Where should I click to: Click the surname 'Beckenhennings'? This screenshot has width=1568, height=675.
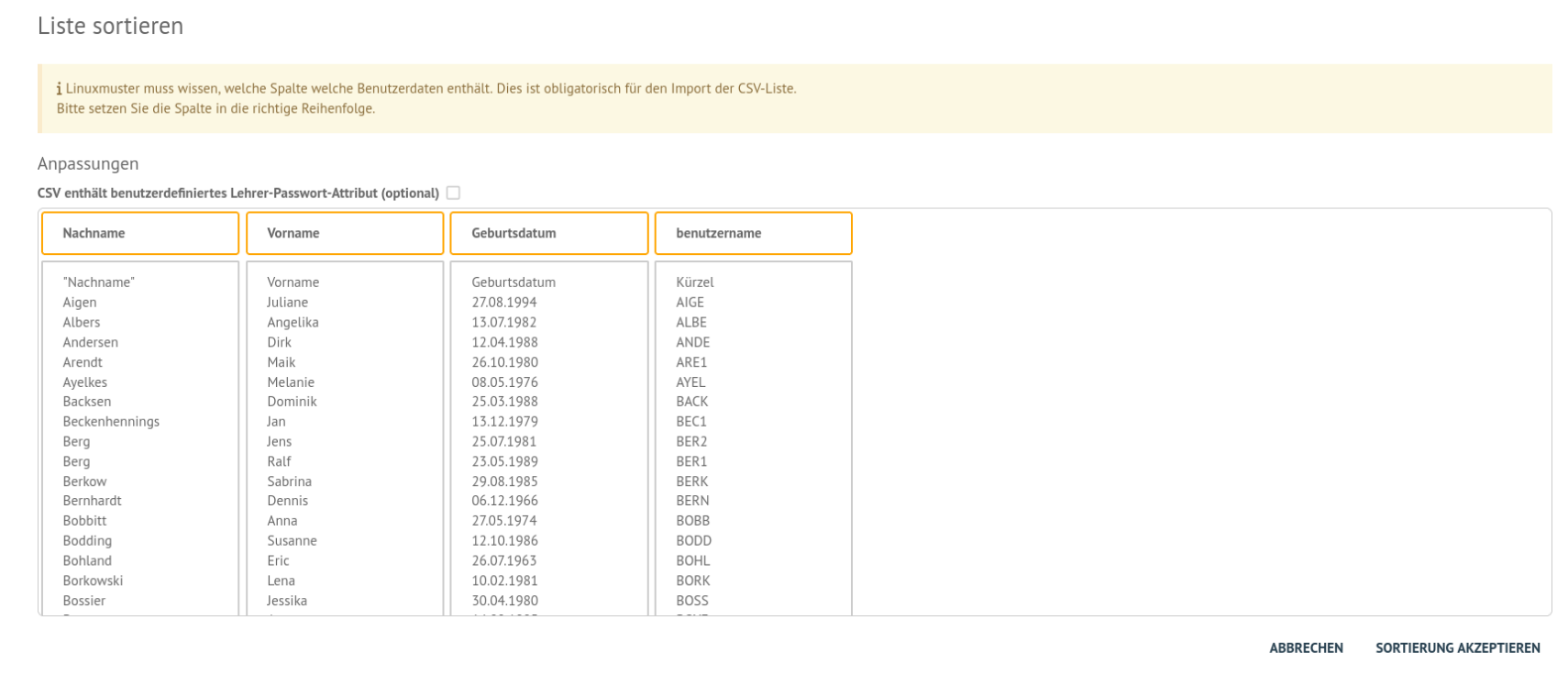pos(111,422)
